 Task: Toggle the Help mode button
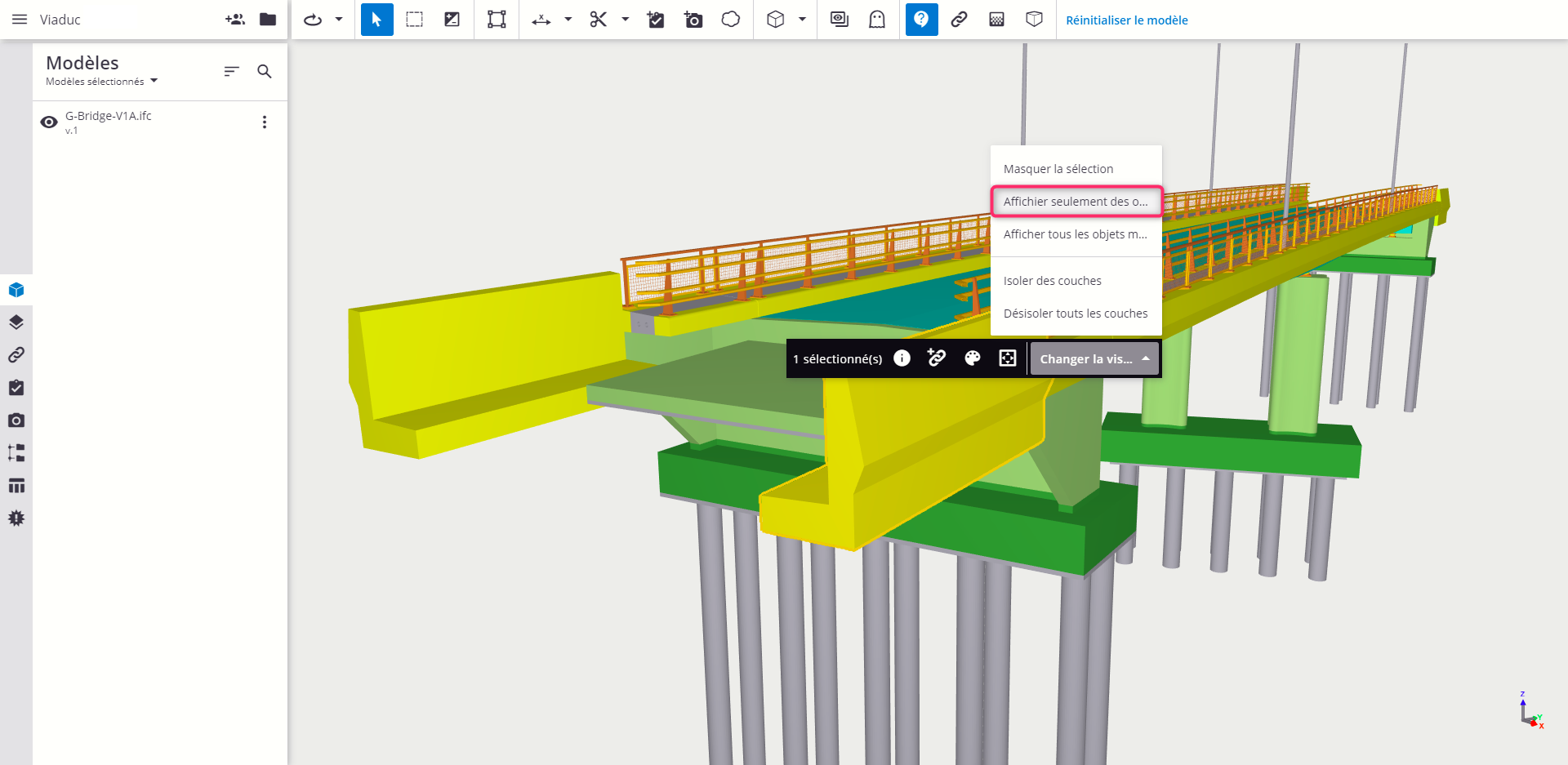(x=921, y=20)
